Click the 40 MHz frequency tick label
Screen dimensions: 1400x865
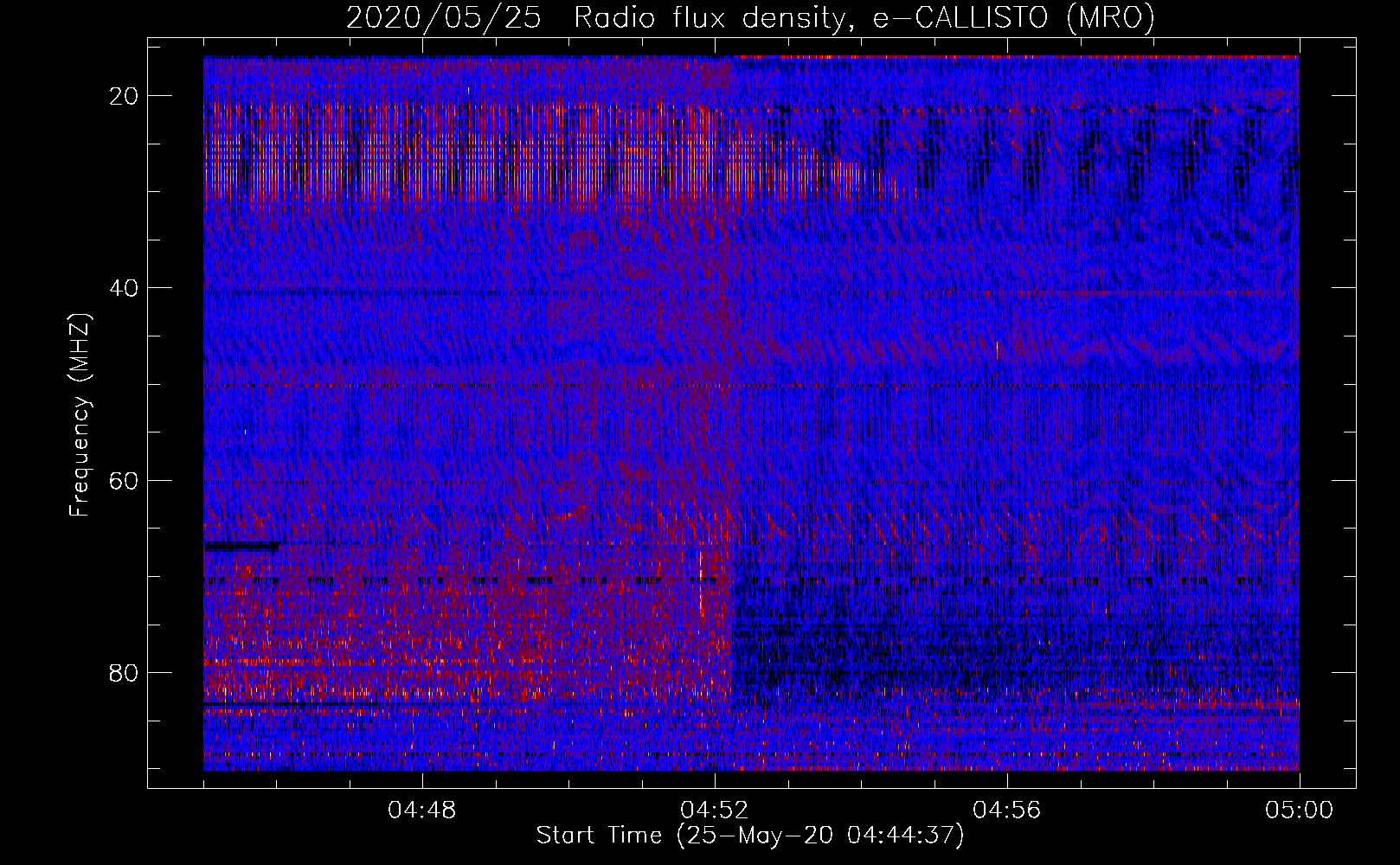pos(125,288)
